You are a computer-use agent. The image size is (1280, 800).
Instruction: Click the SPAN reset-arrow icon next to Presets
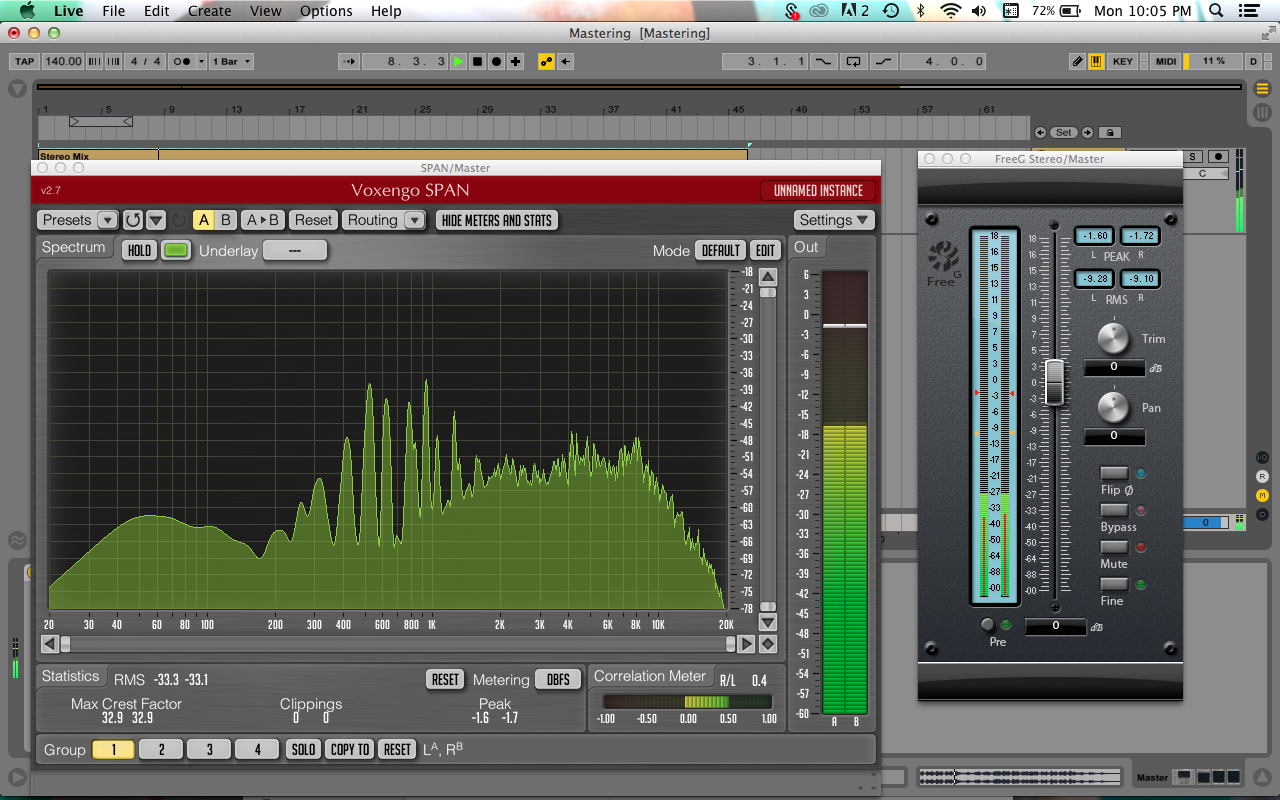click(x=133, y=220)
